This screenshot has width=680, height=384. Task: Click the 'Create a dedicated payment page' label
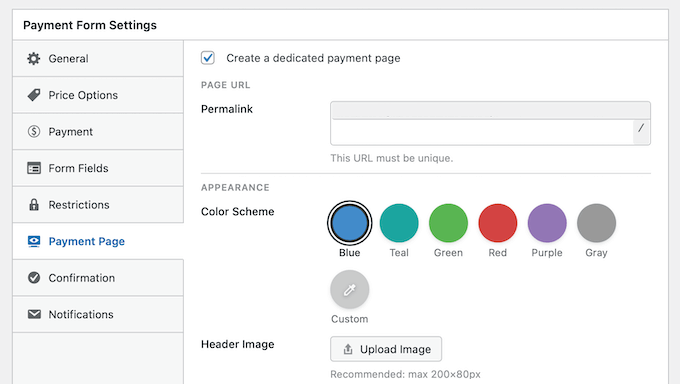tap(313, 58)
